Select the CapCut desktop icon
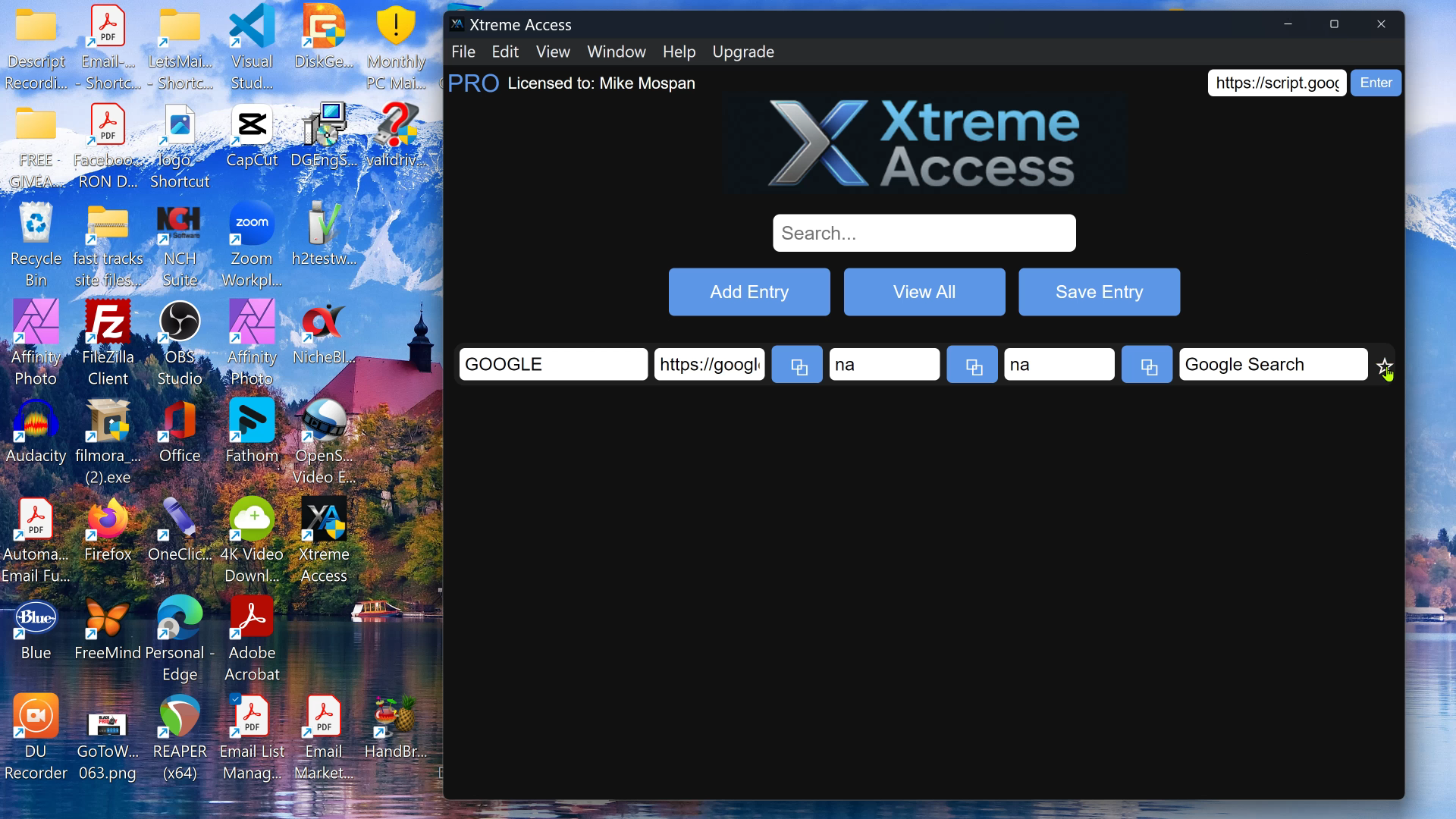The image size is (1456, 819). pyautogui.click(x=252, y=135)
